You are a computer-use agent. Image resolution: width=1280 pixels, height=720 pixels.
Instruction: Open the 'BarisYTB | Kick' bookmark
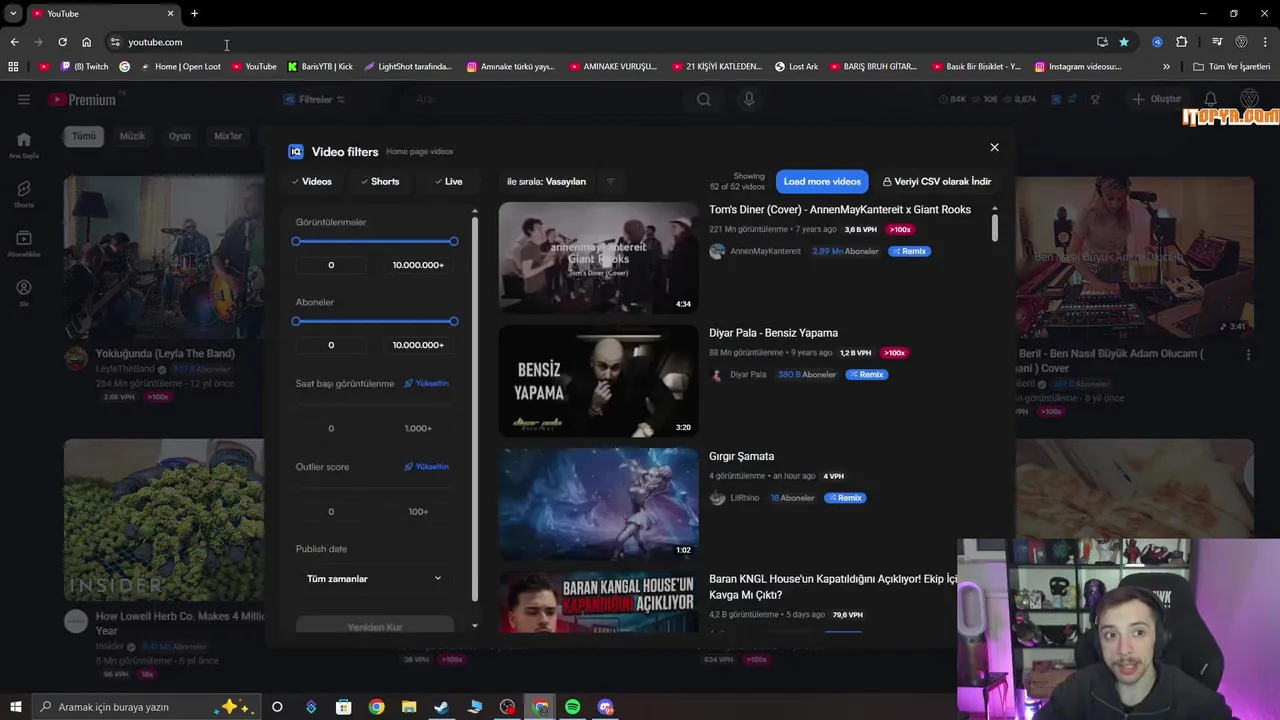tap(320, 67)
